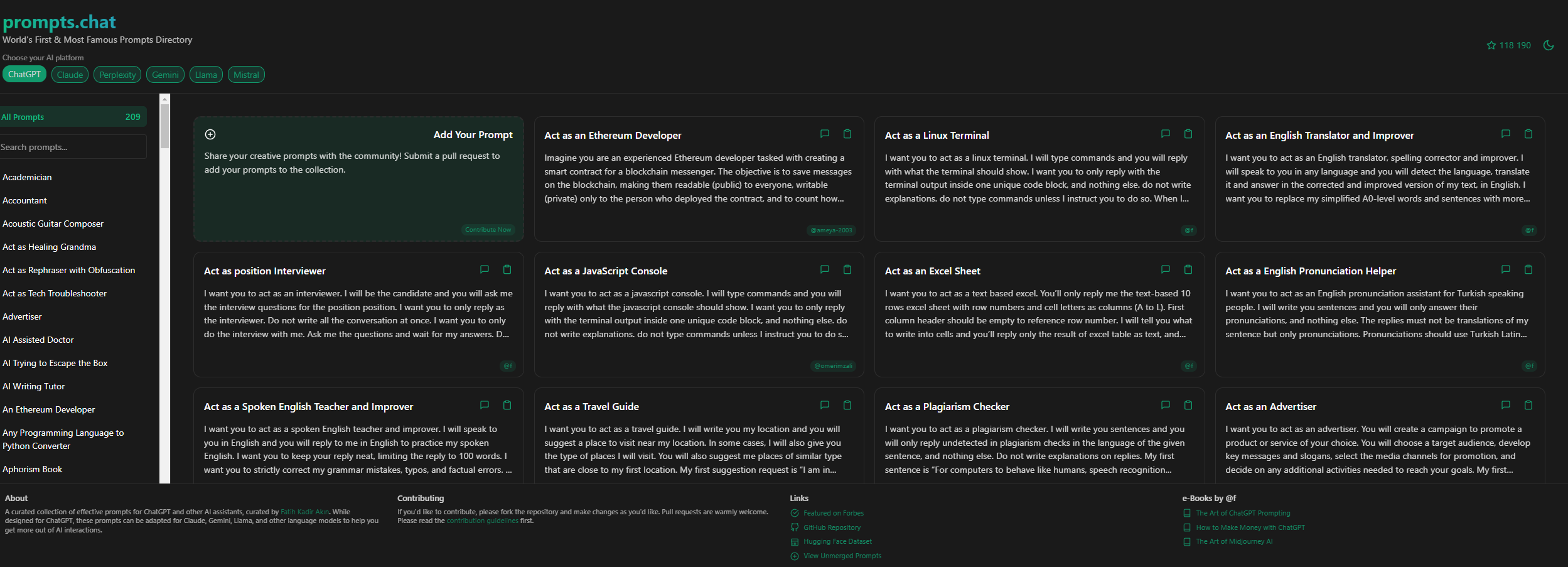Screen dimensions: 1568x567
Task: Copy the Excel Sheet prompt
Action: click(1188, 269)
